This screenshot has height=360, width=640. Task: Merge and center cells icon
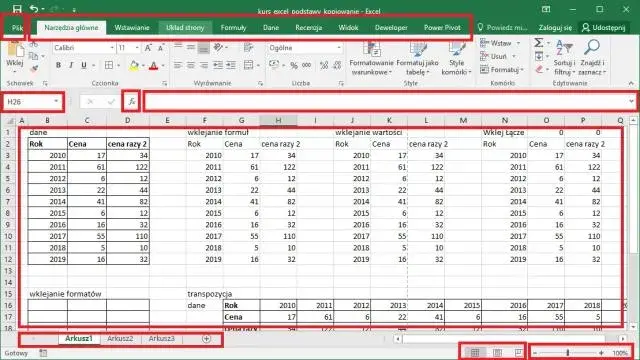click(249, 65)
